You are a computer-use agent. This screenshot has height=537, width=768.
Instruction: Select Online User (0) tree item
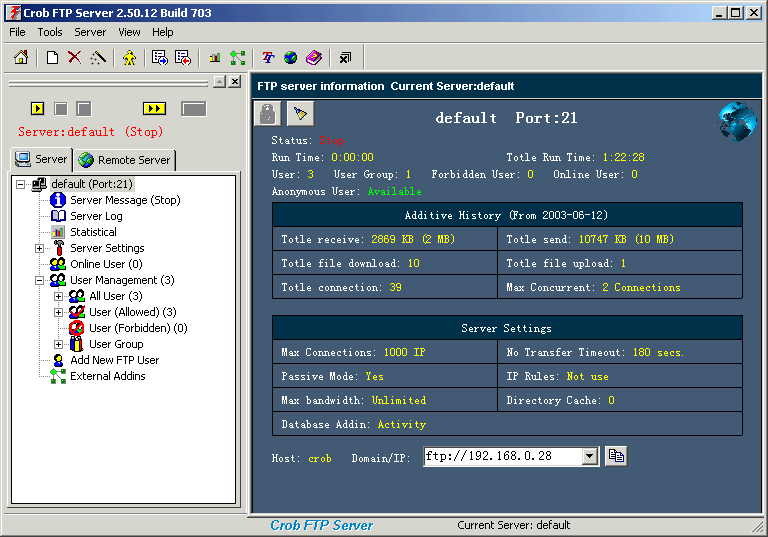click(106, 264)
